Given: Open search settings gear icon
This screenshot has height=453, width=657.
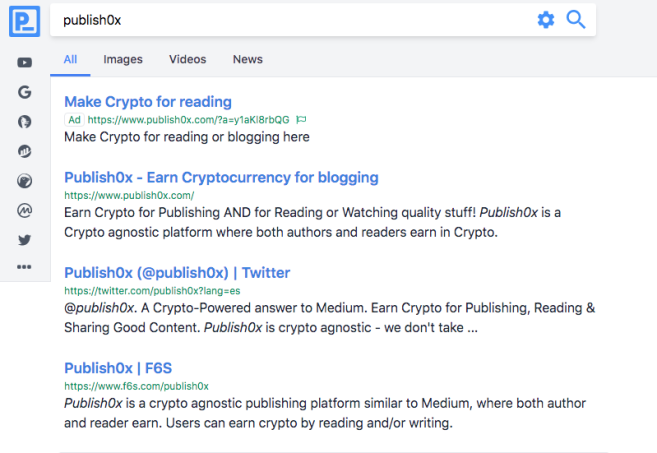Looking at the screenshot, I should pos(546,20).
